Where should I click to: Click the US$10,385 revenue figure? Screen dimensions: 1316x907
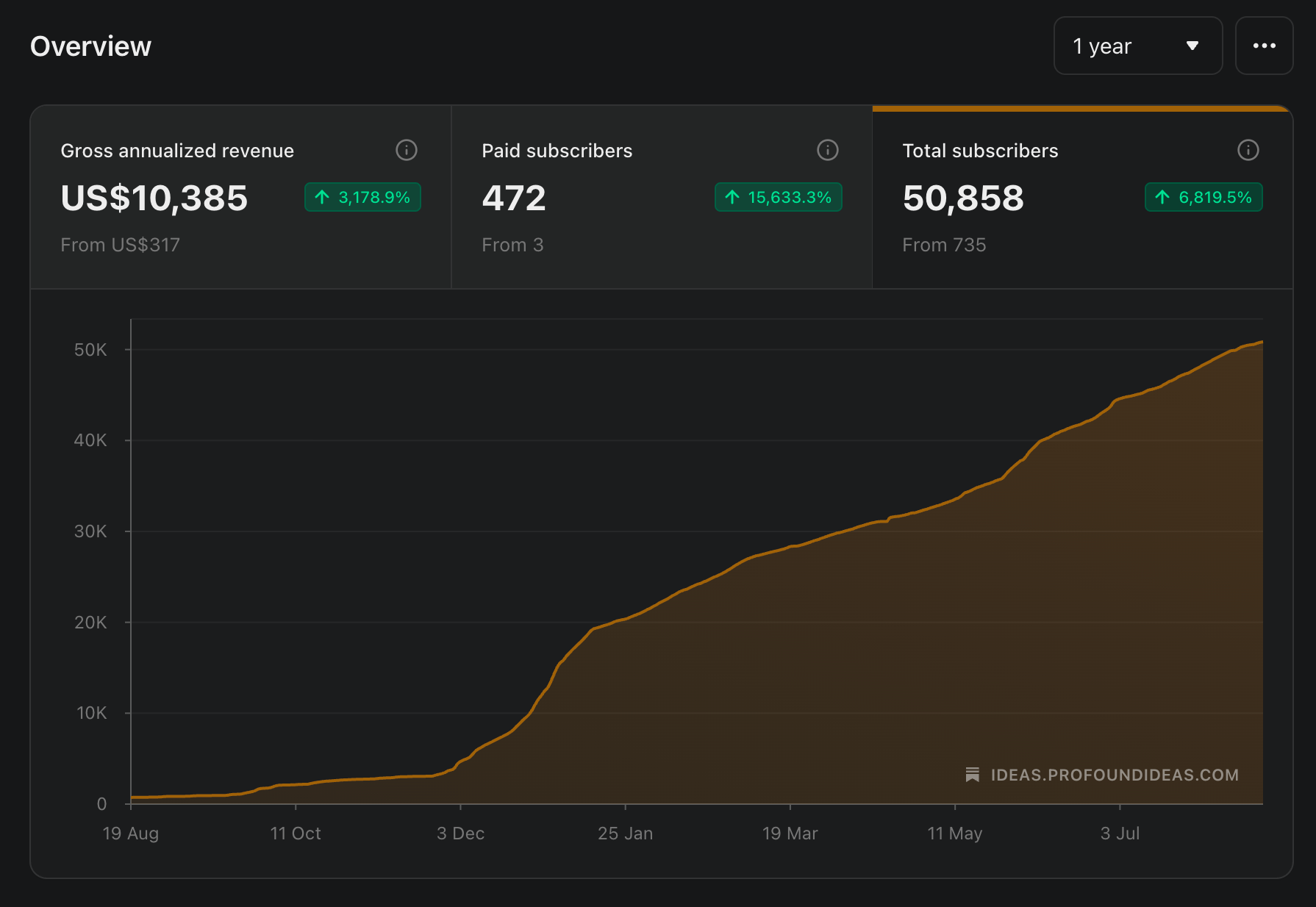tap(154, 198)
